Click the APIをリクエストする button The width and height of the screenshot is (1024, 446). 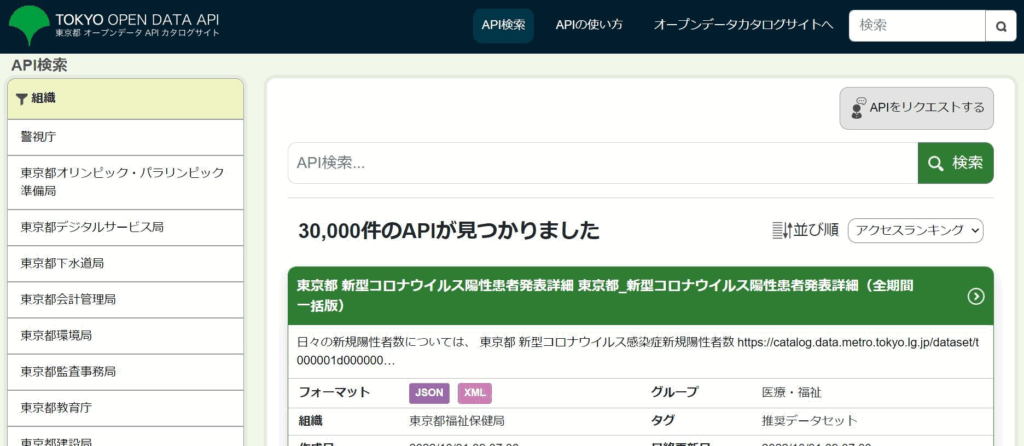tap(916, 108)
